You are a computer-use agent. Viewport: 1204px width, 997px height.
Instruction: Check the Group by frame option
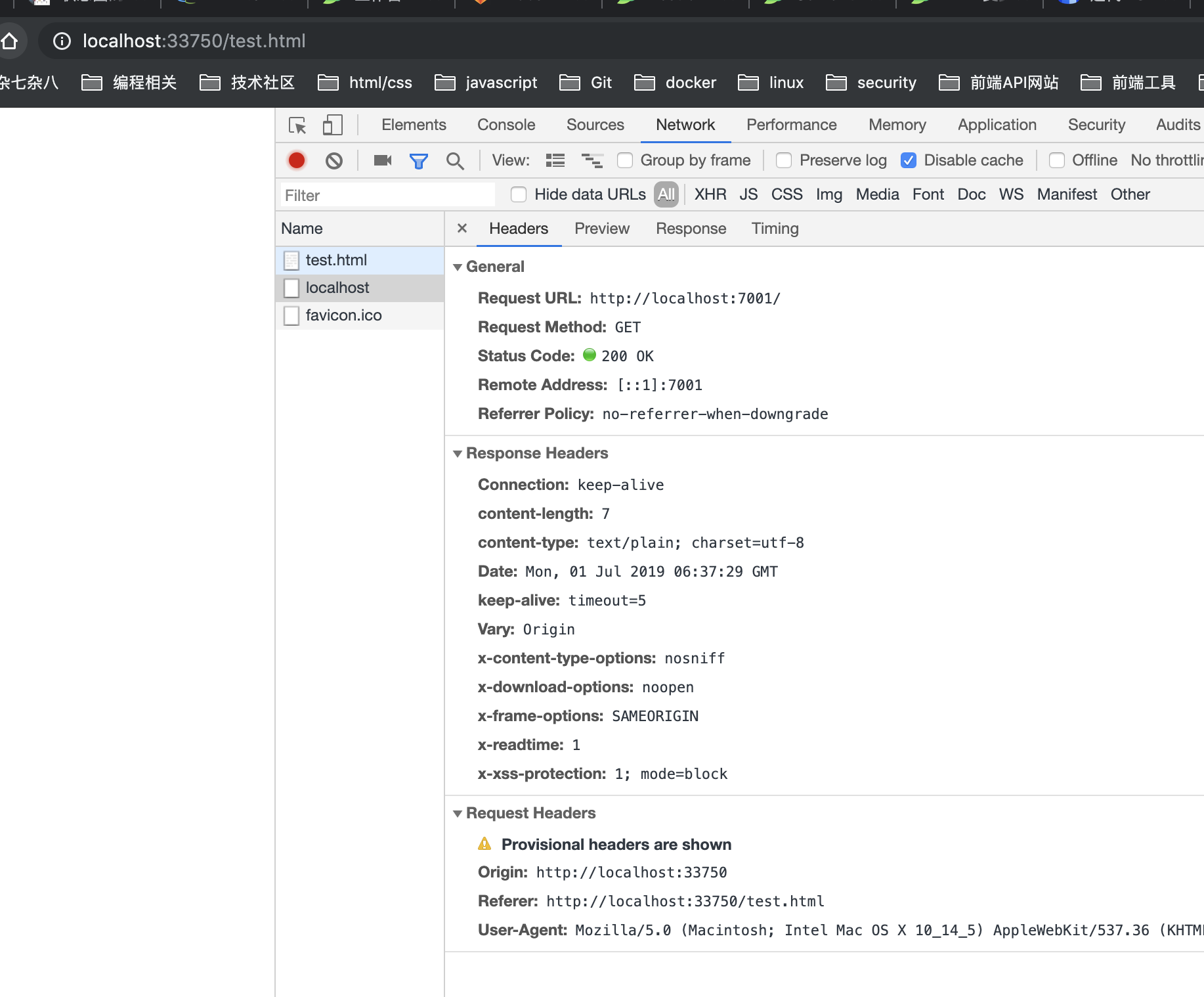624,160
